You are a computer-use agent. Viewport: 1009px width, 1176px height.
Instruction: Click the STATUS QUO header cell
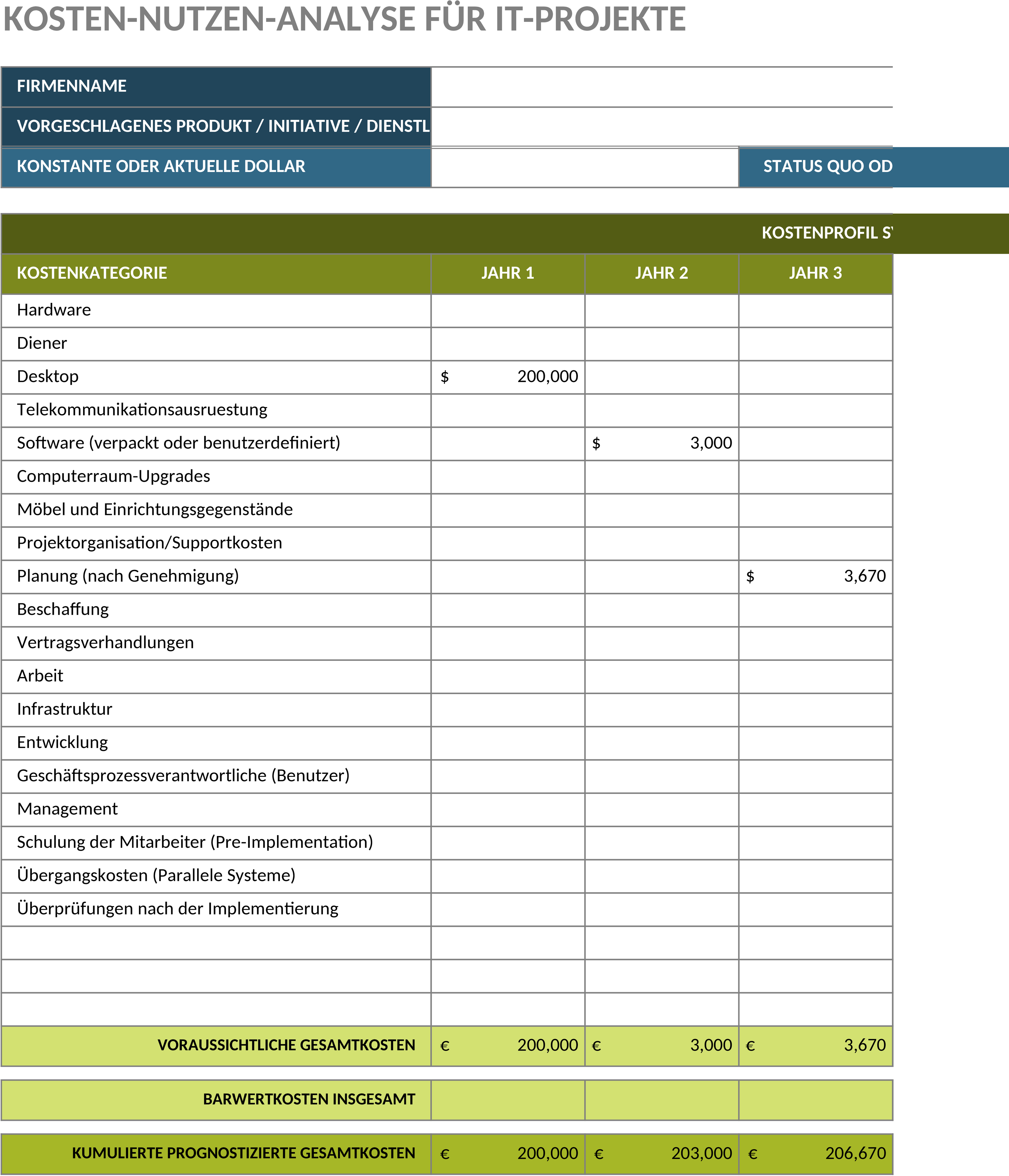pos(873,167)
